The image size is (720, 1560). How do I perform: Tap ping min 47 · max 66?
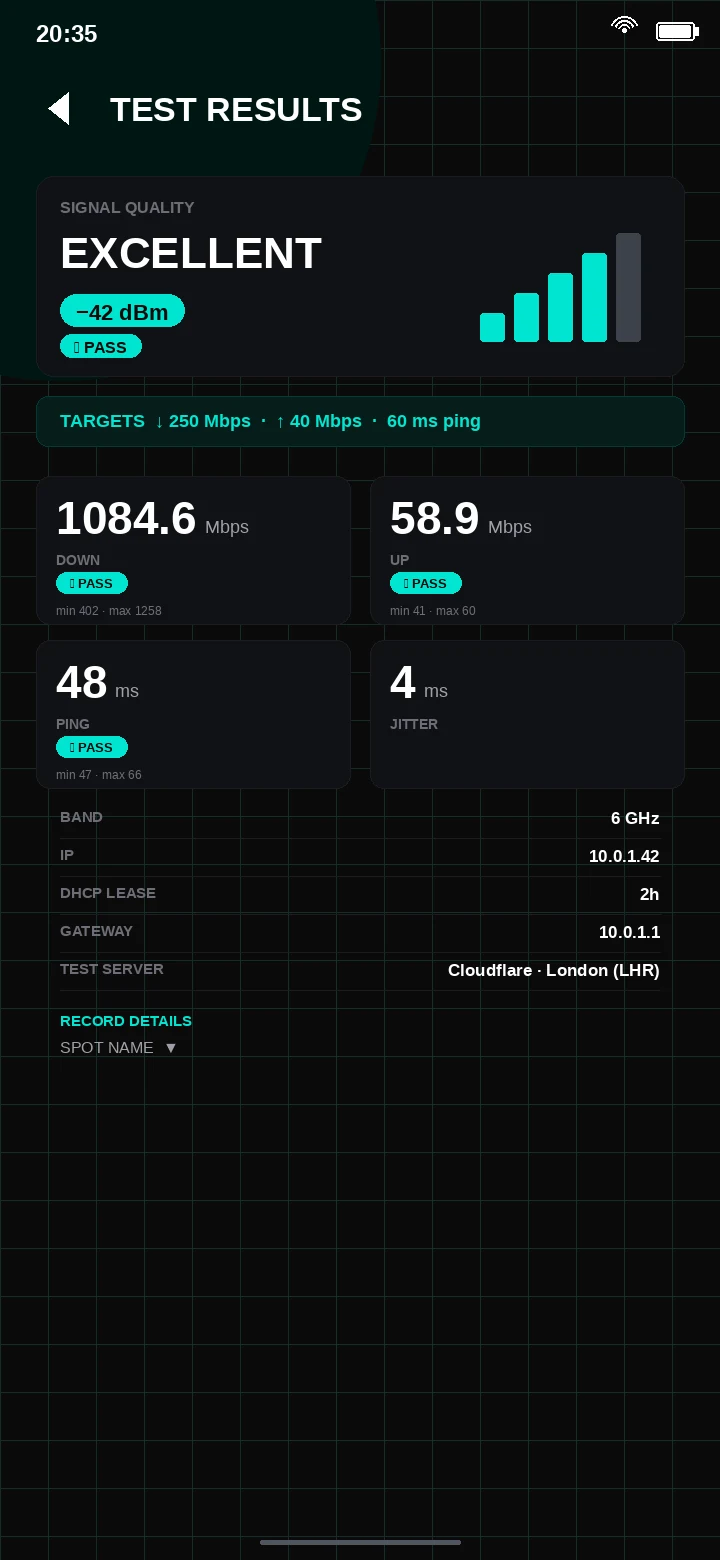tap(99, 775)
